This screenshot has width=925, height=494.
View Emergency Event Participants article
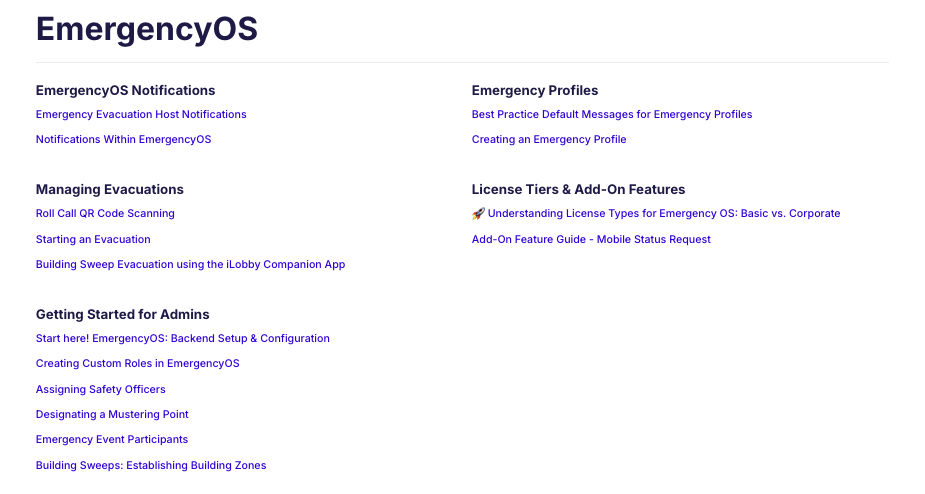pos(111,440)
